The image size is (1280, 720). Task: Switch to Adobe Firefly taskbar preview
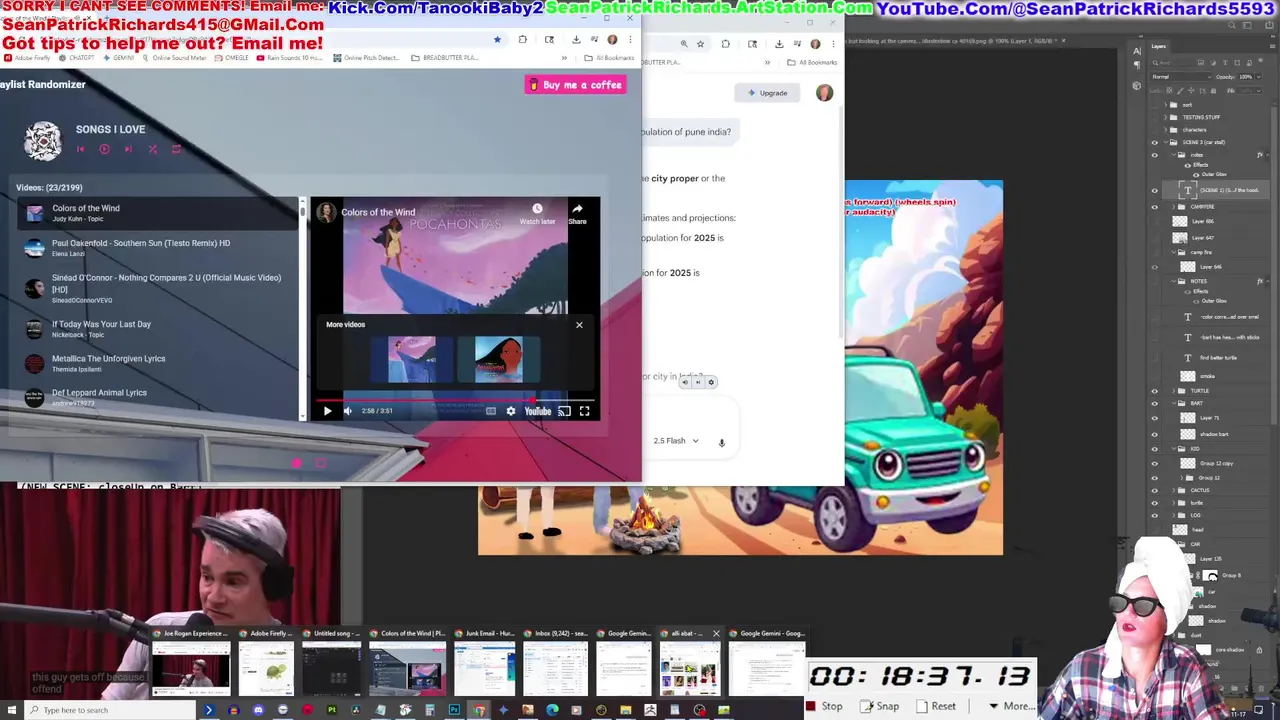[266, 664]
